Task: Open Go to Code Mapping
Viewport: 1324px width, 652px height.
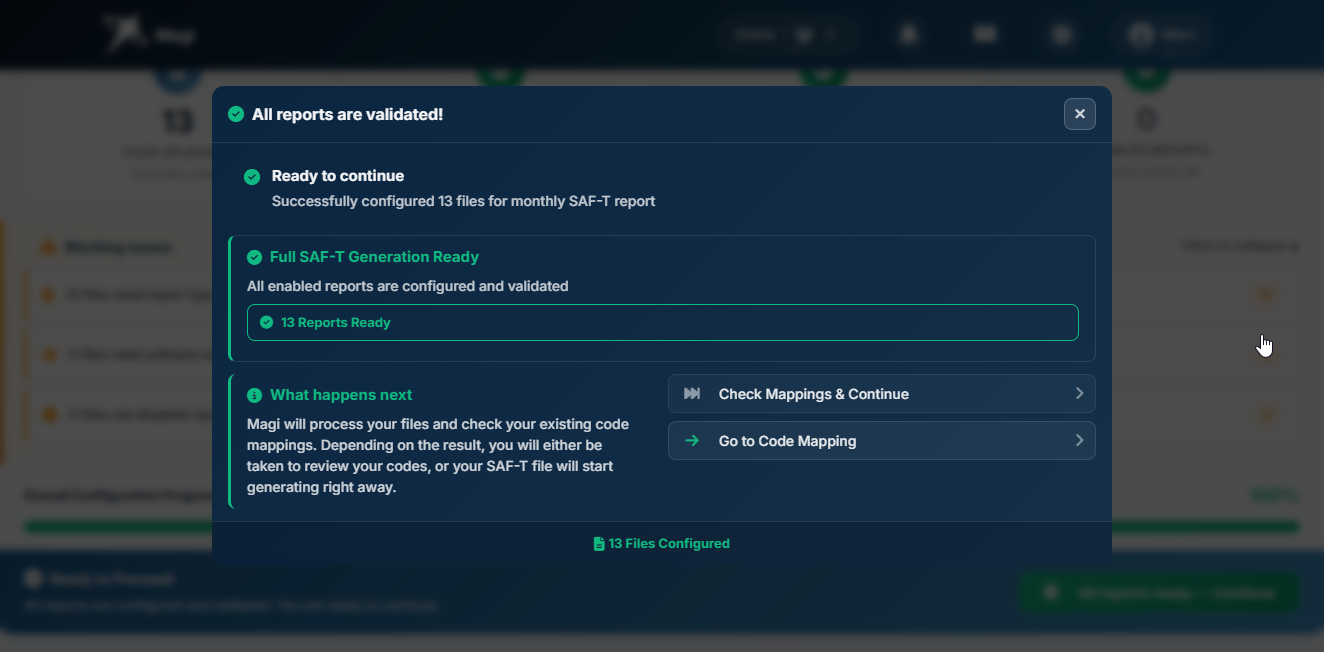Action: [x=881, y=441]
